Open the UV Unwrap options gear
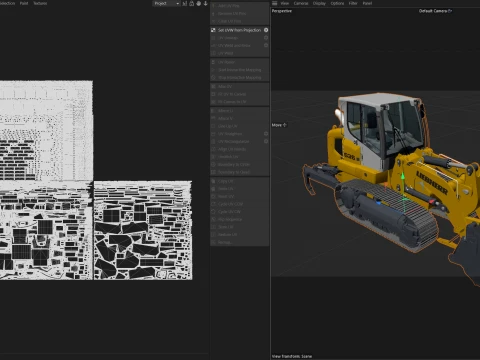Screen dimensions: 480x360 coord(266,38)
